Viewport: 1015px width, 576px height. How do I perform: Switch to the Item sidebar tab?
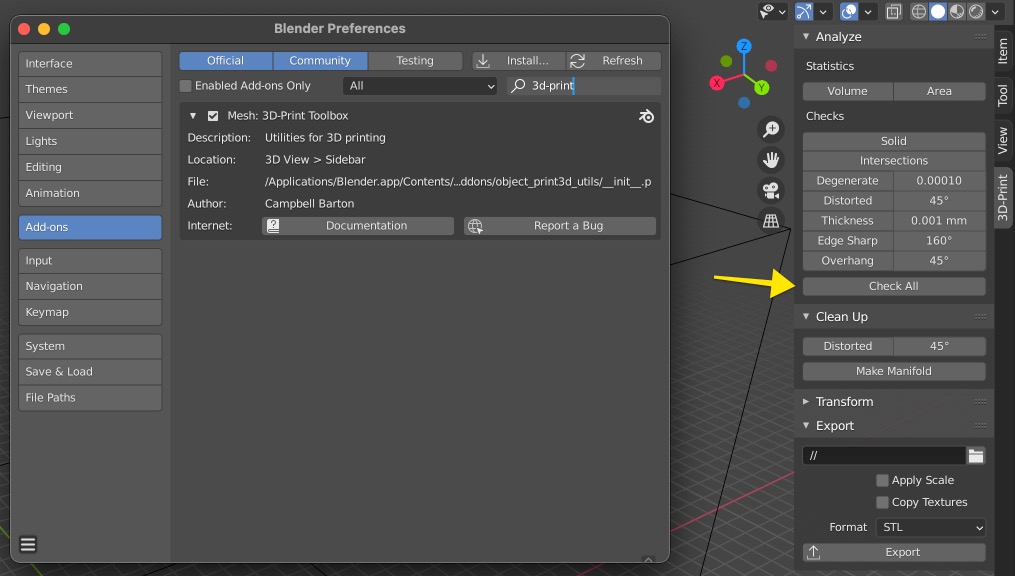[1003, 50]
